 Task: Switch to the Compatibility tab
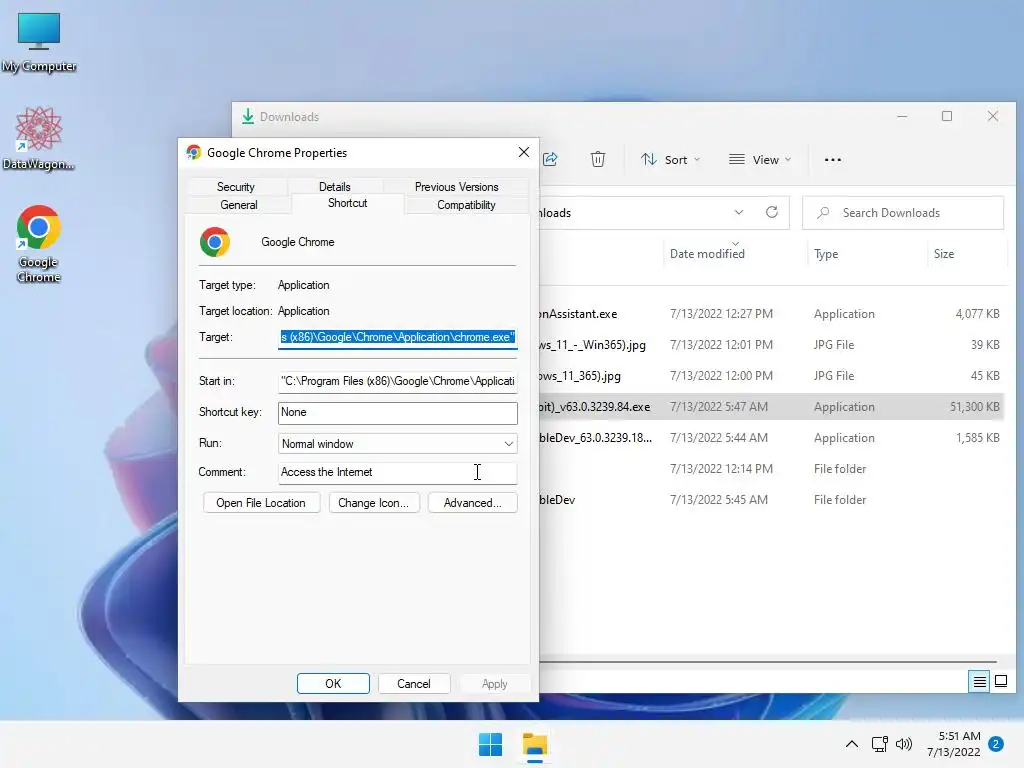pos(466,204)
